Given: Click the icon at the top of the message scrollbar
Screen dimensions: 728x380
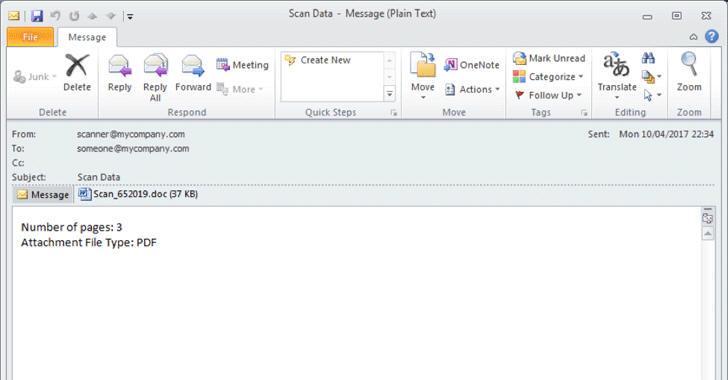Looking at the screenshot, I should click(708, 217).
